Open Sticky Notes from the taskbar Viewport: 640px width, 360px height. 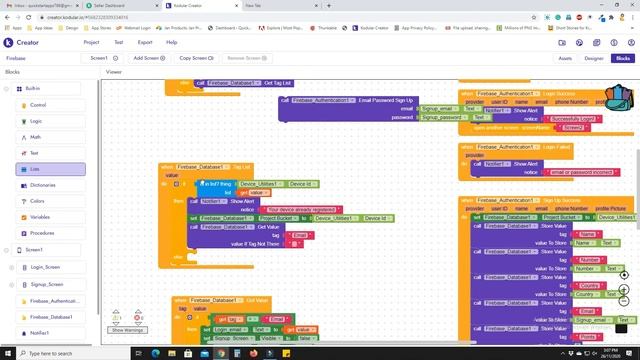(x=286, y=353)
